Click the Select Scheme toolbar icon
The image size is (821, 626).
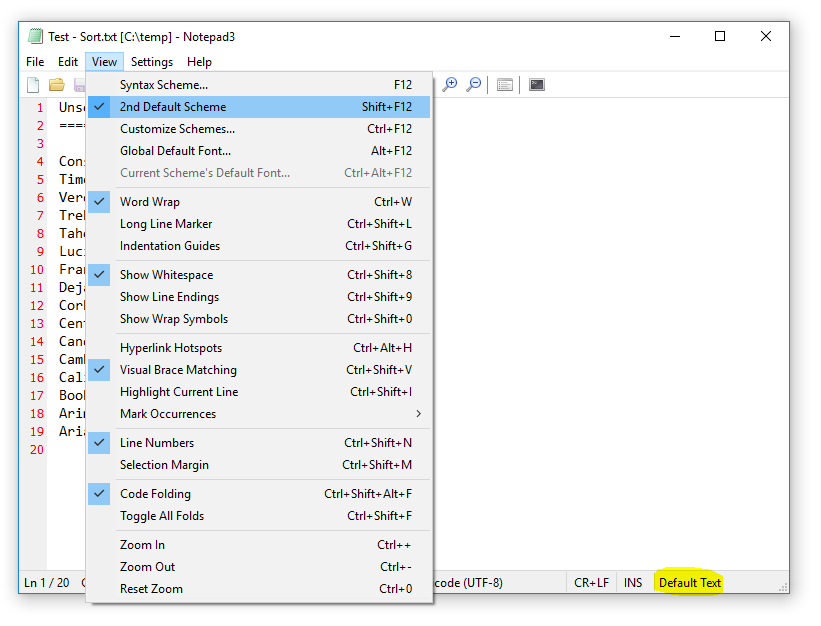click(x=505, y=85)
